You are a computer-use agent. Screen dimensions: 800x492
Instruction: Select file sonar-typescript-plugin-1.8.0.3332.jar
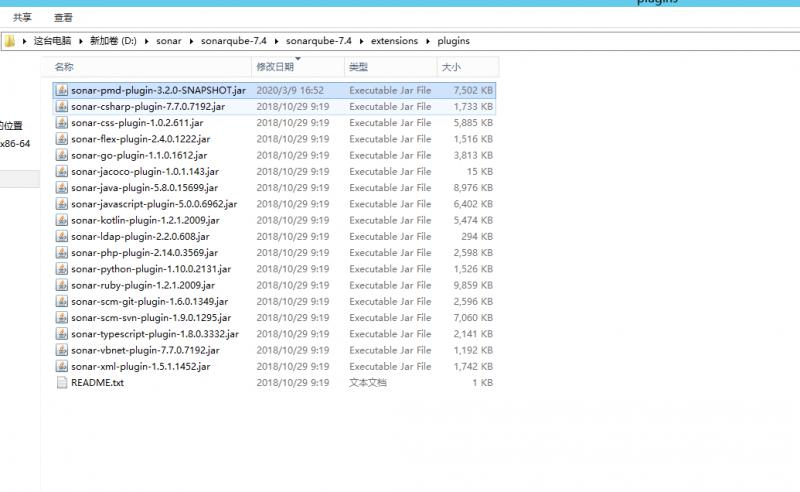pos(155,334)
